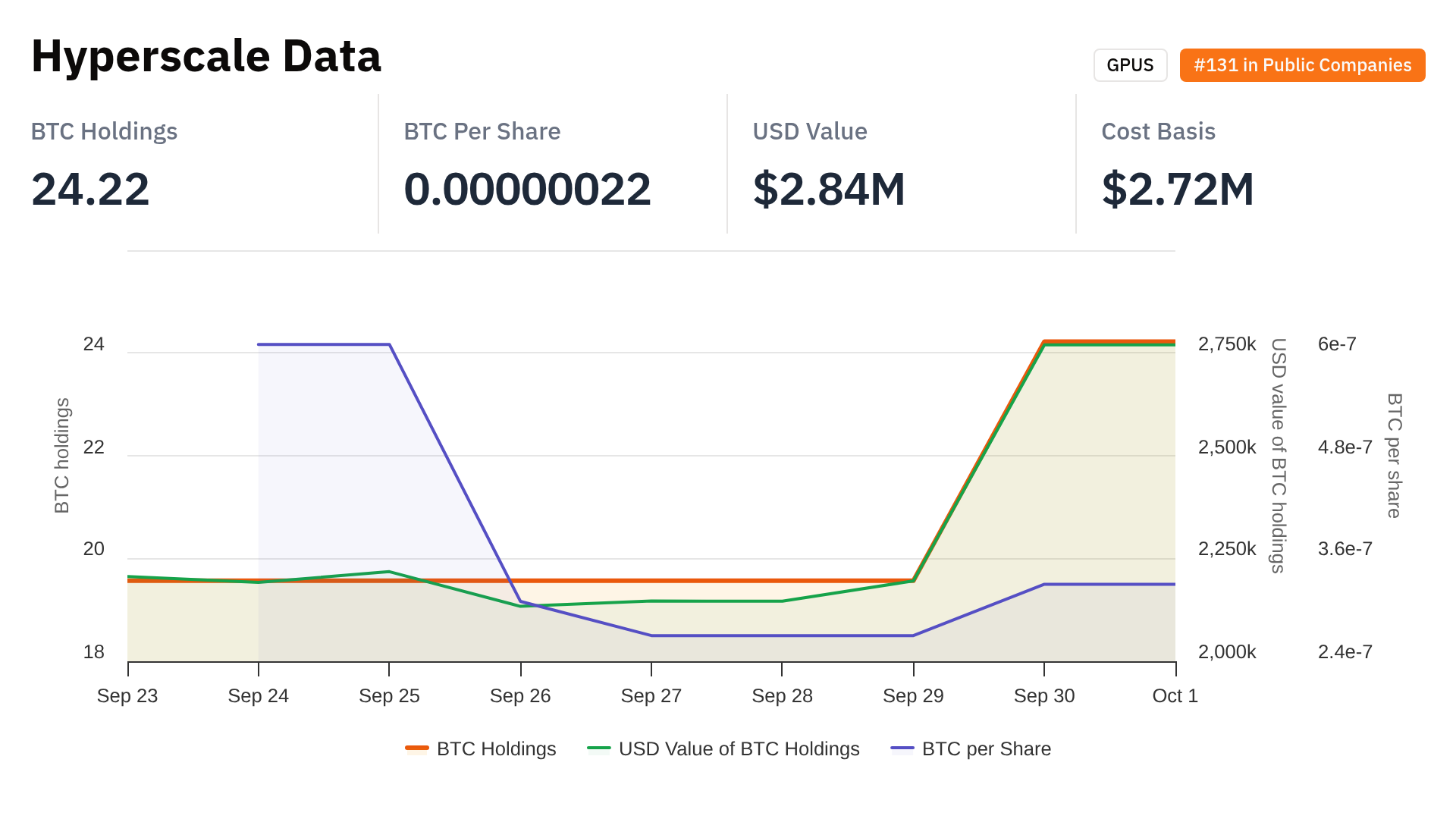Click the BTC holdings left axis title
The image size is (1456, 819).
point(62,455)
